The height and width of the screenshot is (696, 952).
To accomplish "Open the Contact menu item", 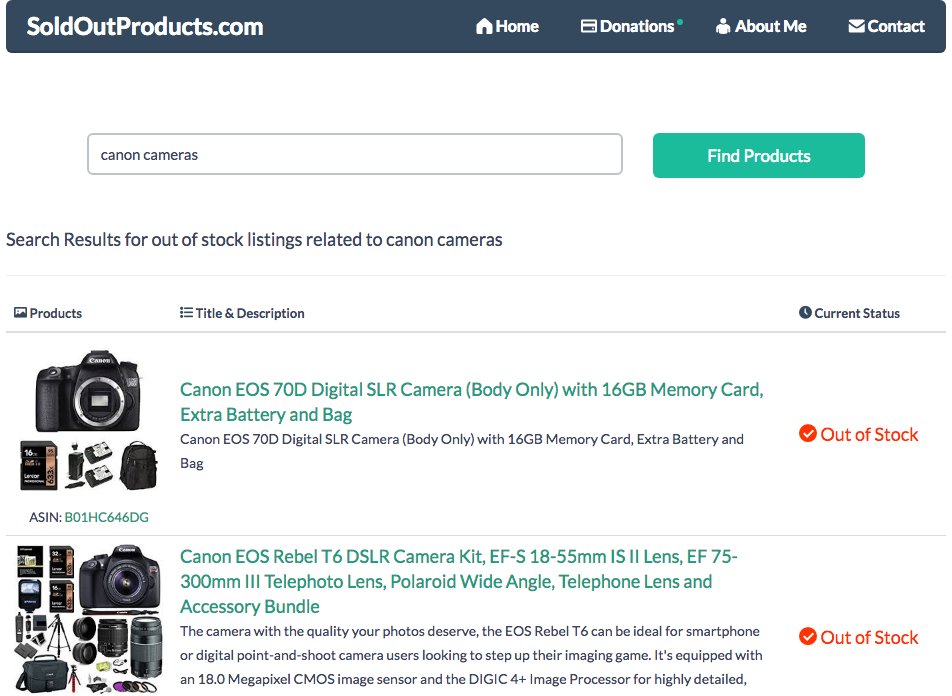I will (886, 26).
